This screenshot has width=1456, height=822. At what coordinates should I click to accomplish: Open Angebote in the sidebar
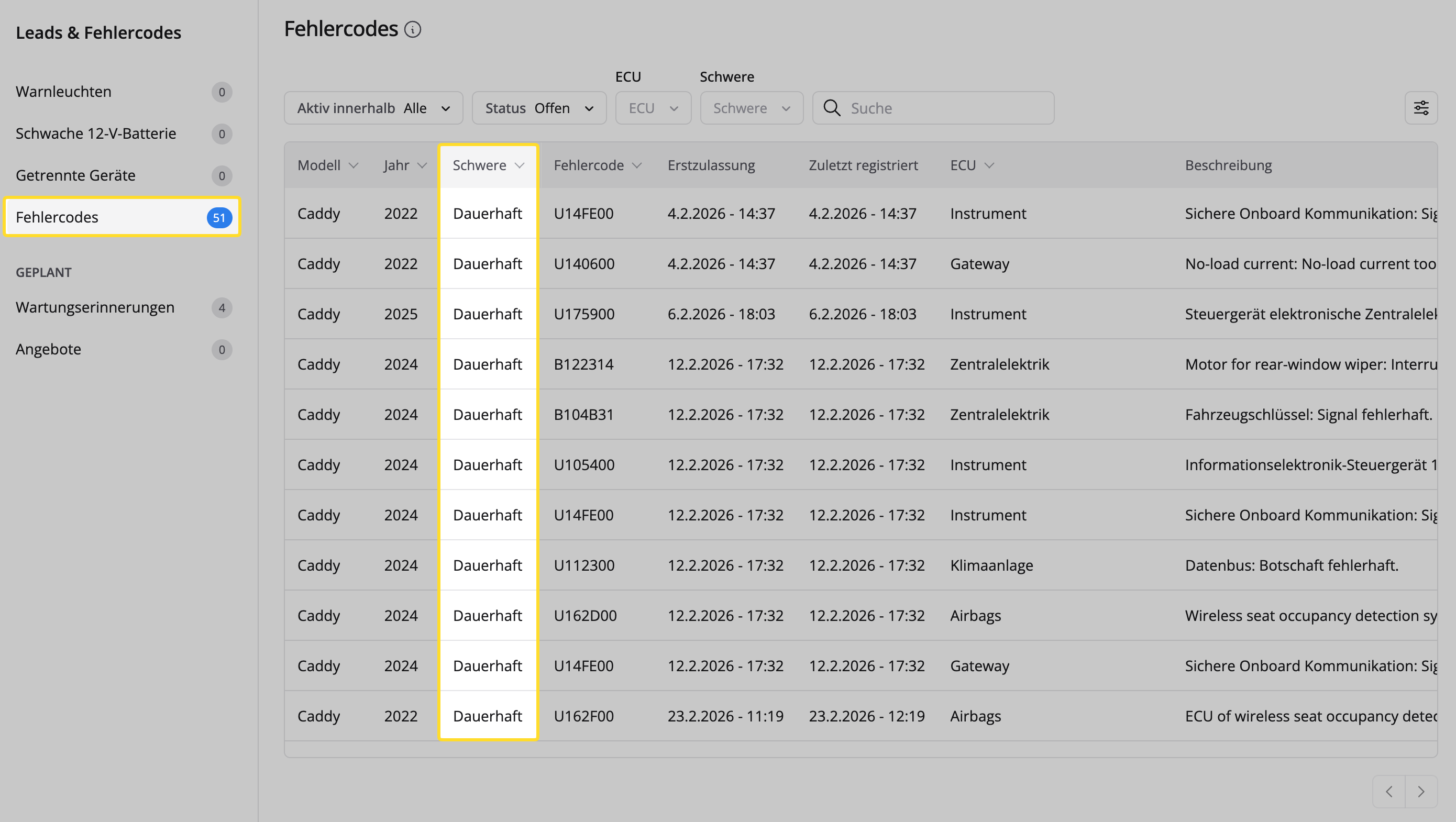[122, 349]
